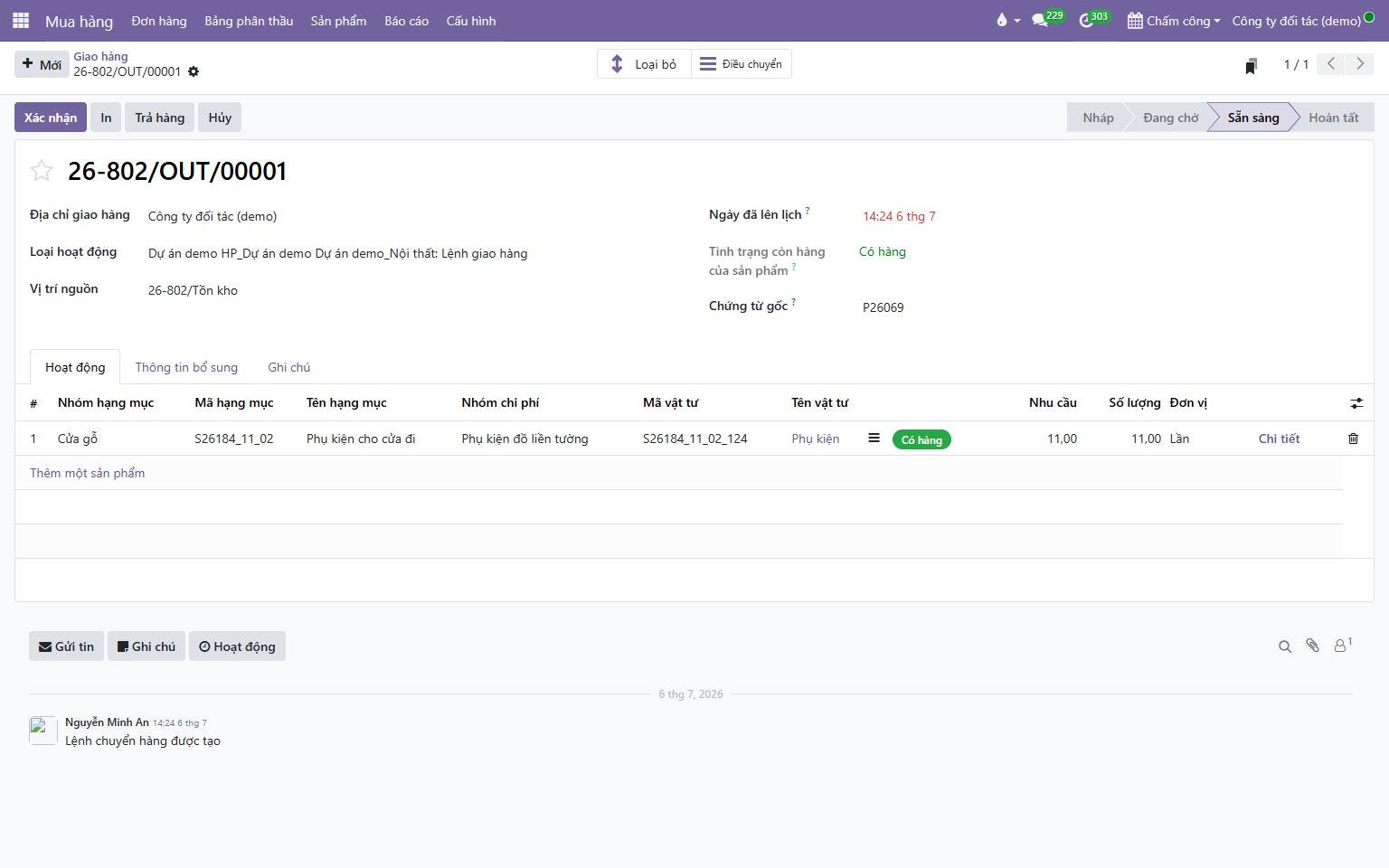
Task: Click Giao hàng breadcrumb link
Action: [x=100, y=56]
